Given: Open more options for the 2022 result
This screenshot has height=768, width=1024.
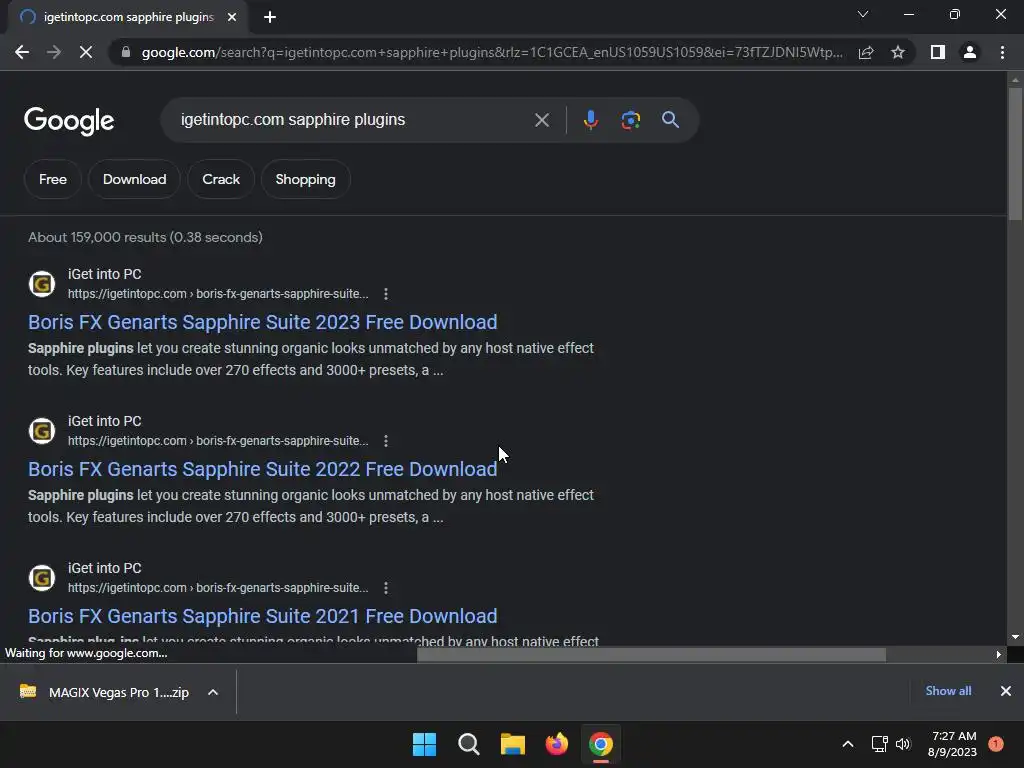Looking at the screenshot, I should point(386,441).
